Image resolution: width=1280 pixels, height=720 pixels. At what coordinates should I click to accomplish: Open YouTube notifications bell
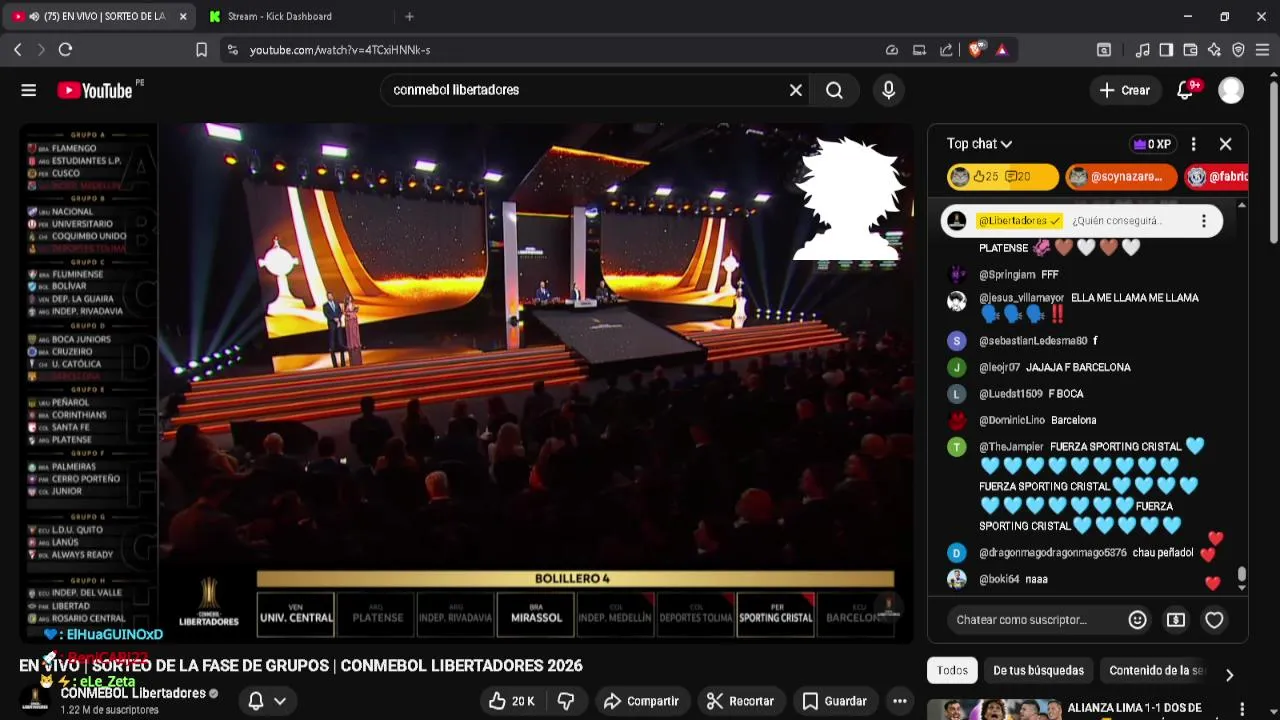pos(1185,90)
